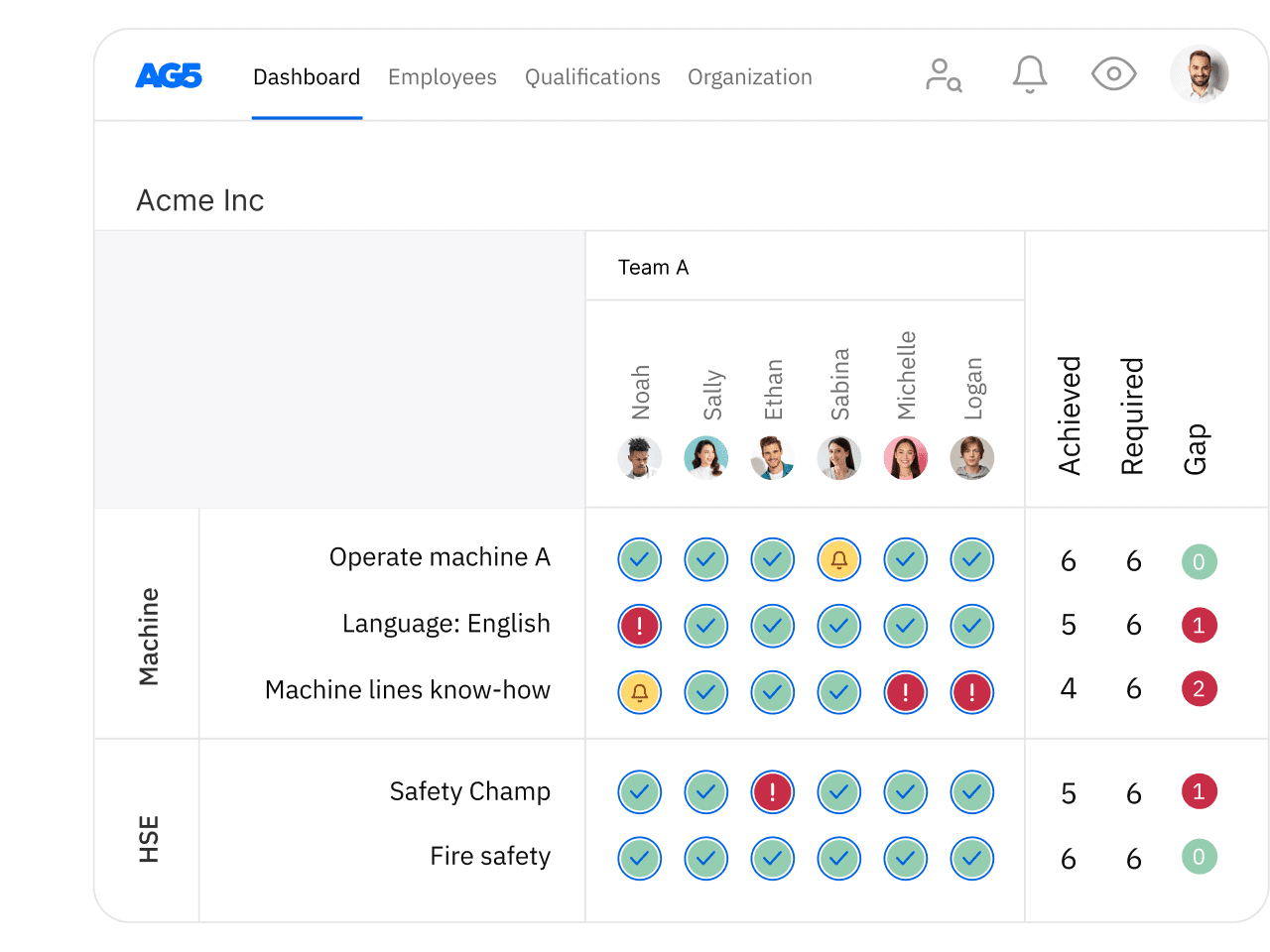Select the Dashboard tab
Viewport: 1270px width, 952px height.
306,76
